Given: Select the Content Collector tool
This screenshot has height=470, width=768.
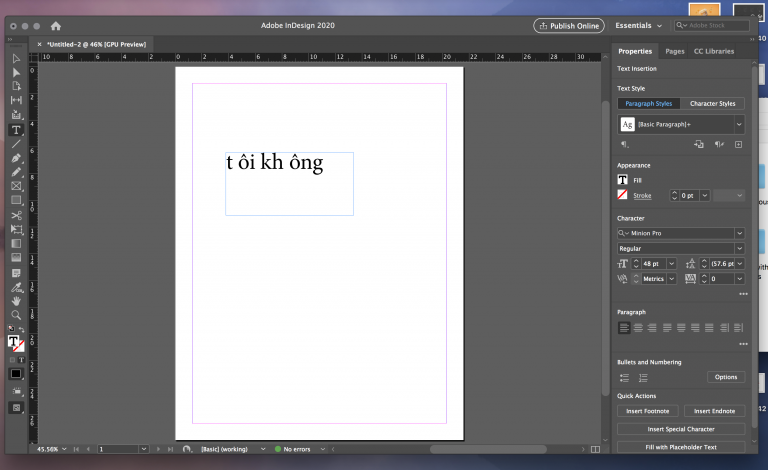Looking at the screenshot, I should [x=16, y=115].
